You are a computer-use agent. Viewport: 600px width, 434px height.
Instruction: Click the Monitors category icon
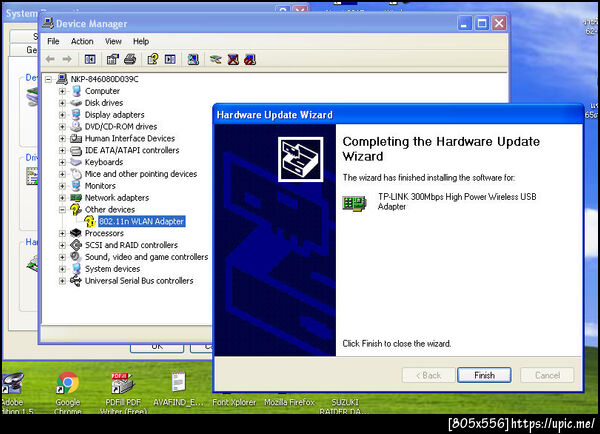76,186
